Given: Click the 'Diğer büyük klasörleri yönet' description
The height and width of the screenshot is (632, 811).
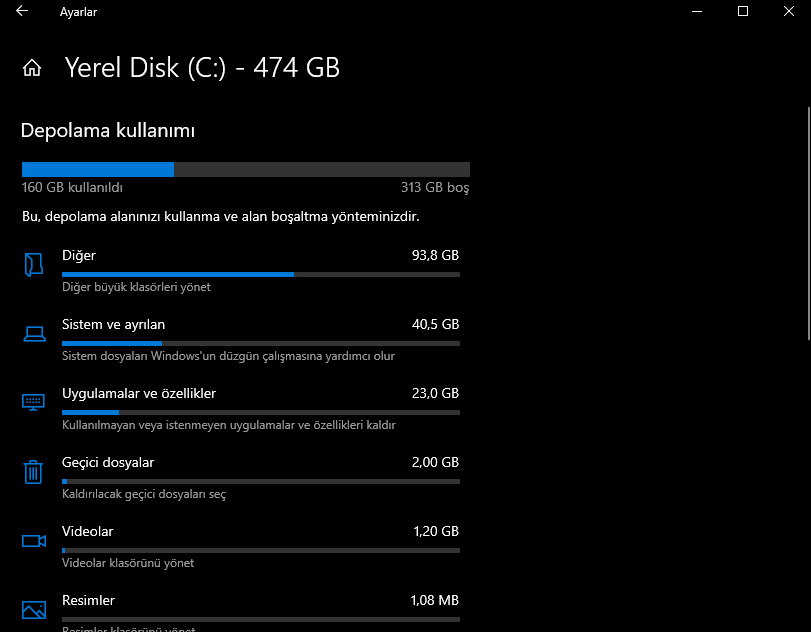Looking at the screenshot, I should (x=136, y=287).
